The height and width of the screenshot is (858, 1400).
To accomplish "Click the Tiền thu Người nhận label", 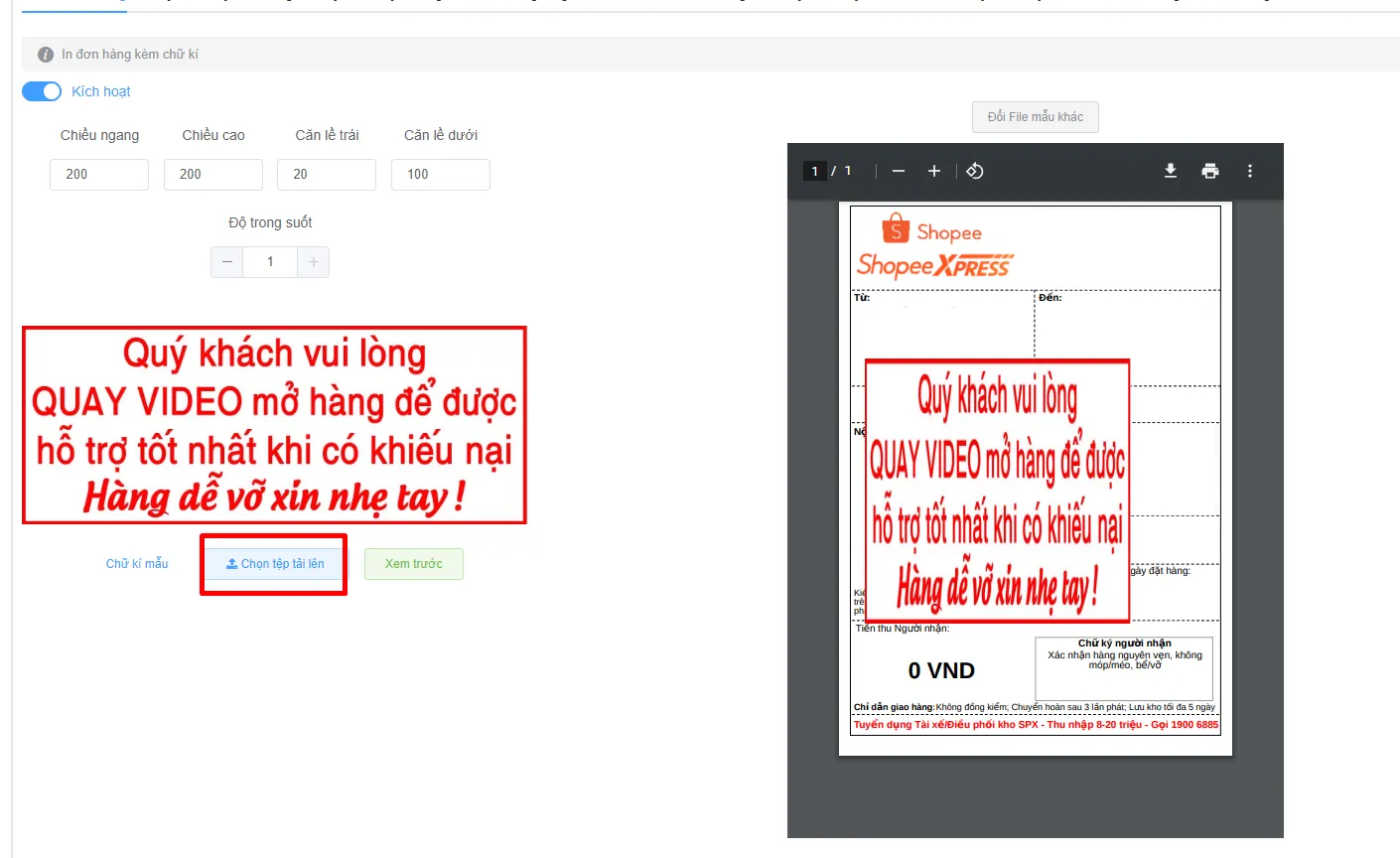I will [903, 629].
